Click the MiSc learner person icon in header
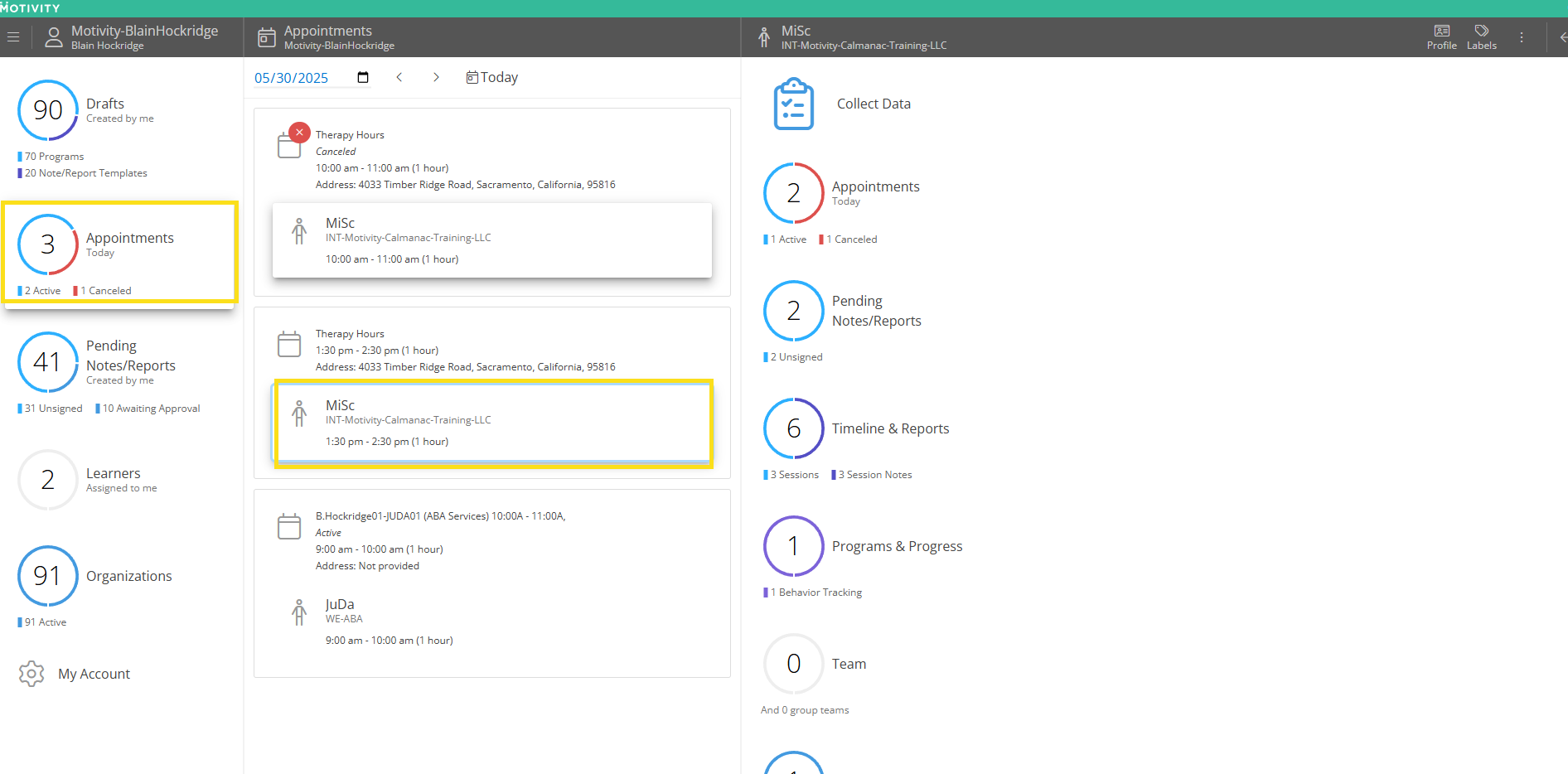Viewport: 1568px width, 774px height. click(x=764, y=37)
